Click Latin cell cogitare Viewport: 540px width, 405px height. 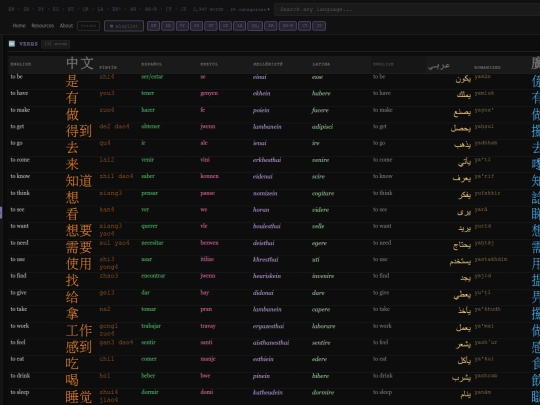[323, 193]
